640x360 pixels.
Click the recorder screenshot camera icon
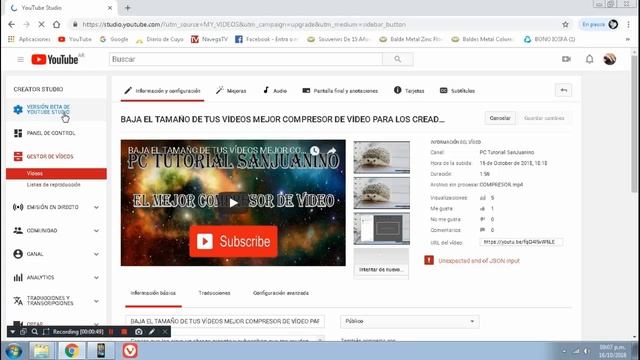[139, 332]
